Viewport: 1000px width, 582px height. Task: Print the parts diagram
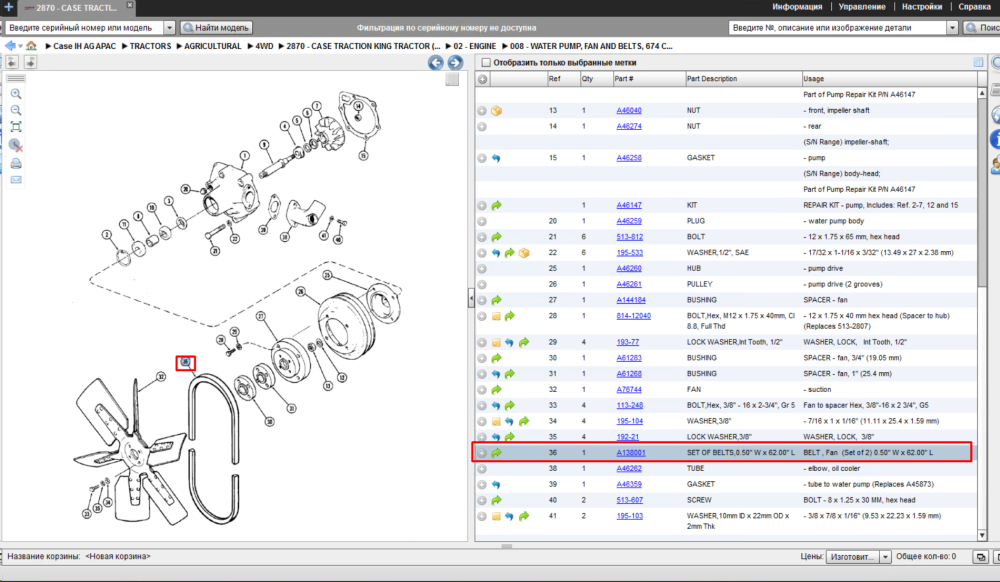[16, 164]
